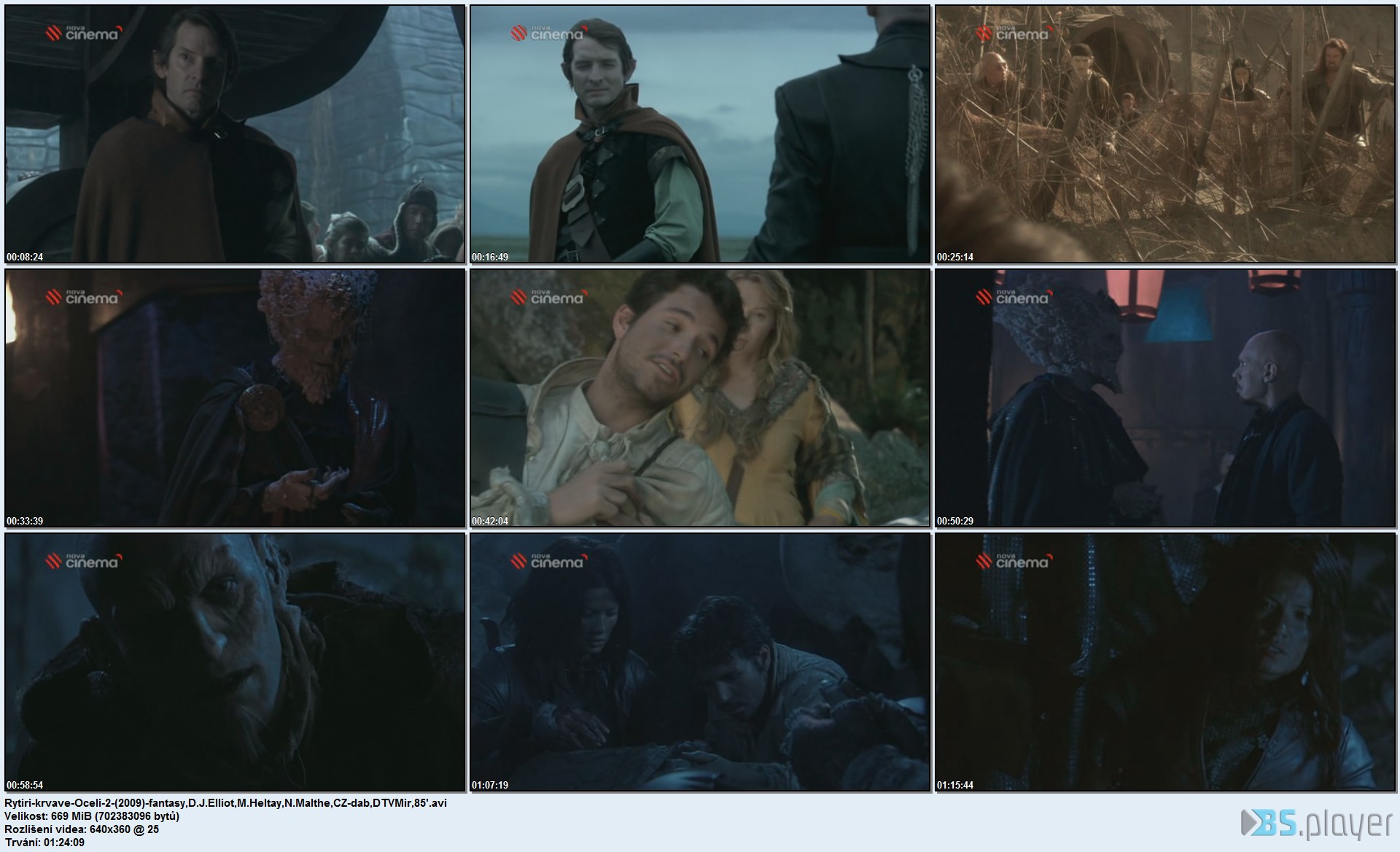
Task: Click the last thumbnail at 01:15:44
Action: click(x=1165, y=662)
